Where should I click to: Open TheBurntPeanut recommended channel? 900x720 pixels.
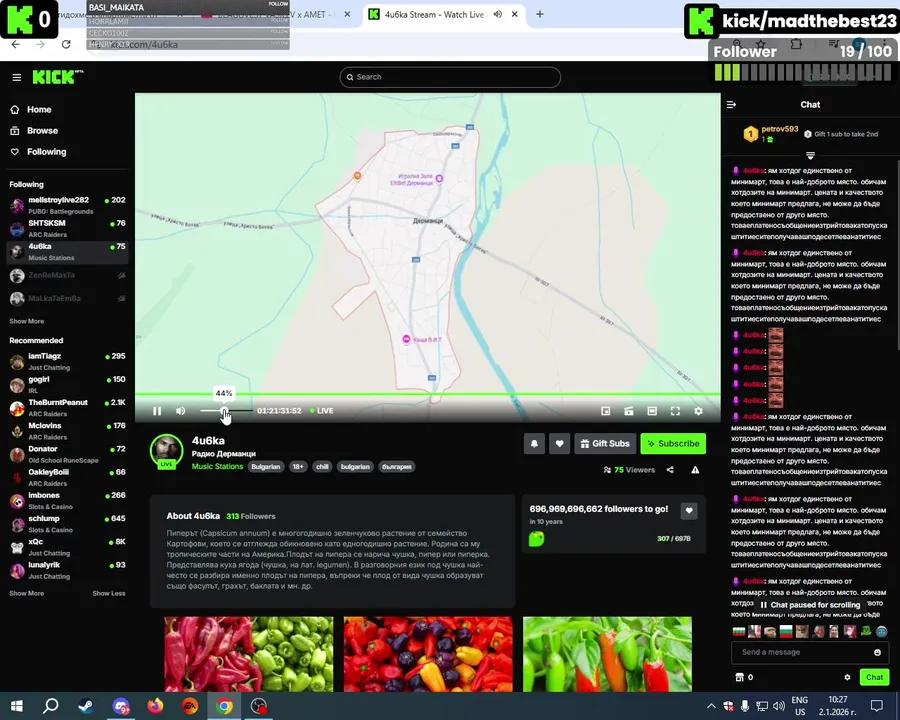tap(68, 408)
